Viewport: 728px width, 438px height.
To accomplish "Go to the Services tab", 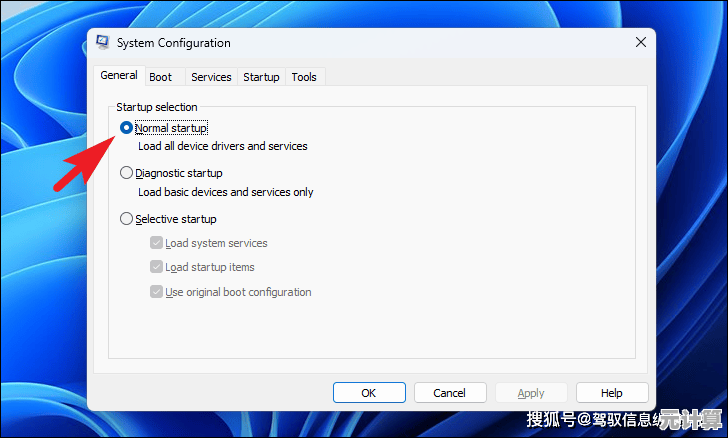I will point(211,77).
